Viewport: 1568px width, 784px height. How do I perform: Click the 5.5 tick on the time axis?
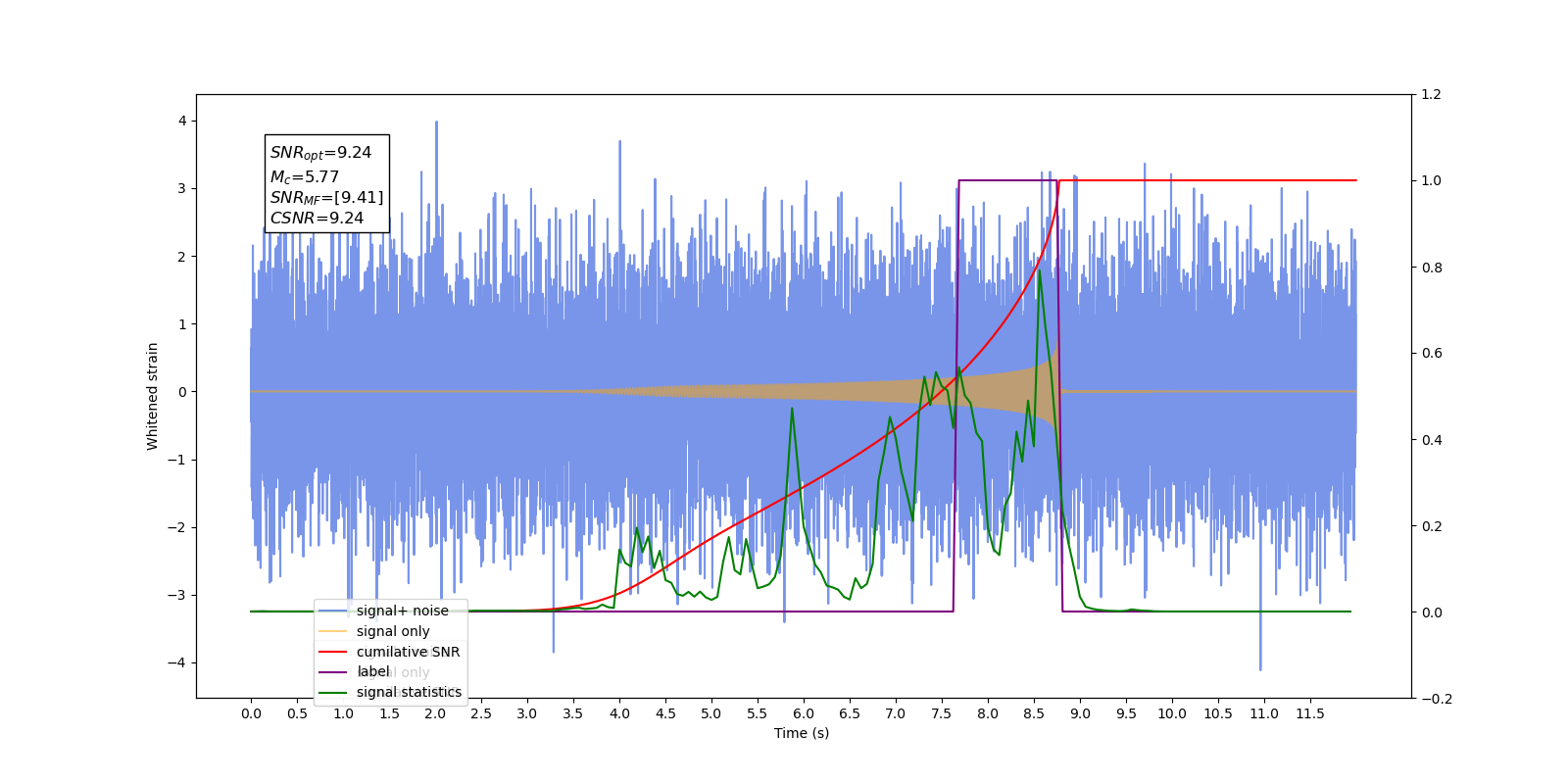(758, 713)
